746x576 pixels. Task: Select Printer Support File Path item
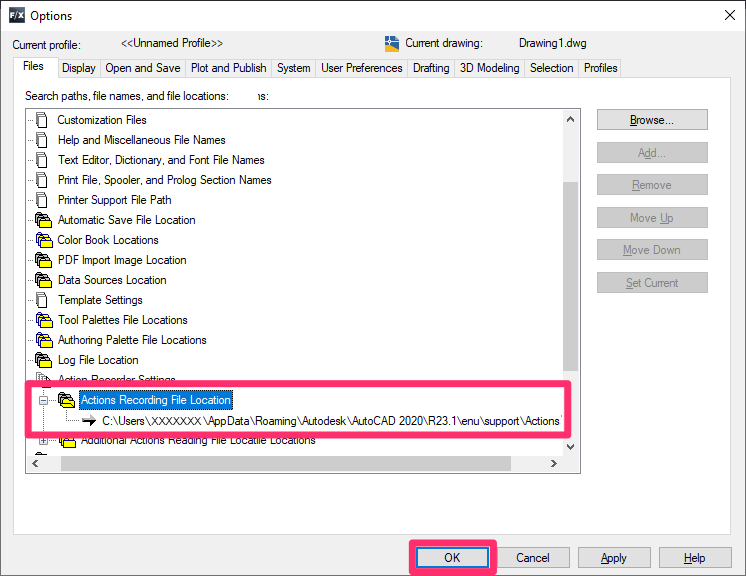click(x=115, y=200)
